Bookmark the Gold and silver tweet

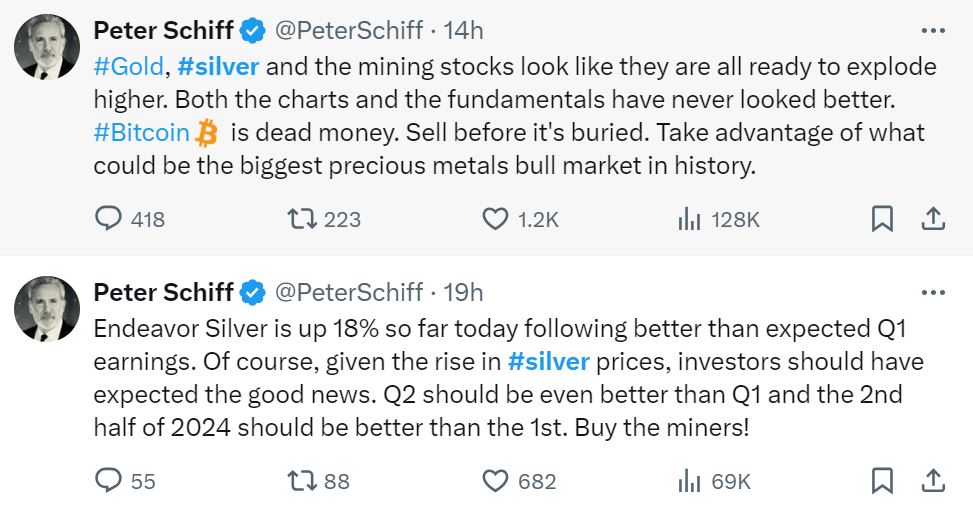point(882,219)
